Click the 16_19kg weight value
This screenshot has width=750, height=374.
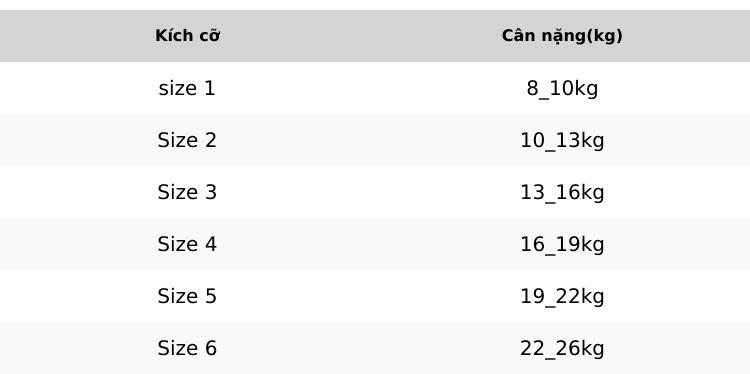pyautogui.click(x=562, y=245)
